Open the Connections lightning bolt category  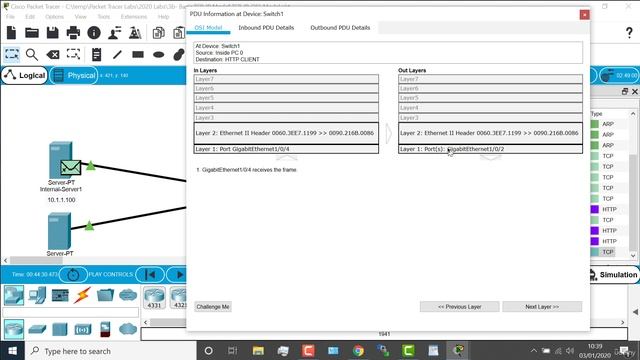pyautogui.click(x=82, y=295)
